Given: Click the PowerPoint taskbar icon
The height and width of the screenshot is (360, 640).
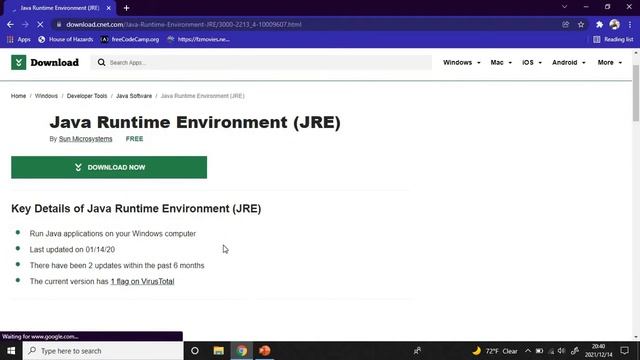Looking at the screenshot, I should (264, 351).
